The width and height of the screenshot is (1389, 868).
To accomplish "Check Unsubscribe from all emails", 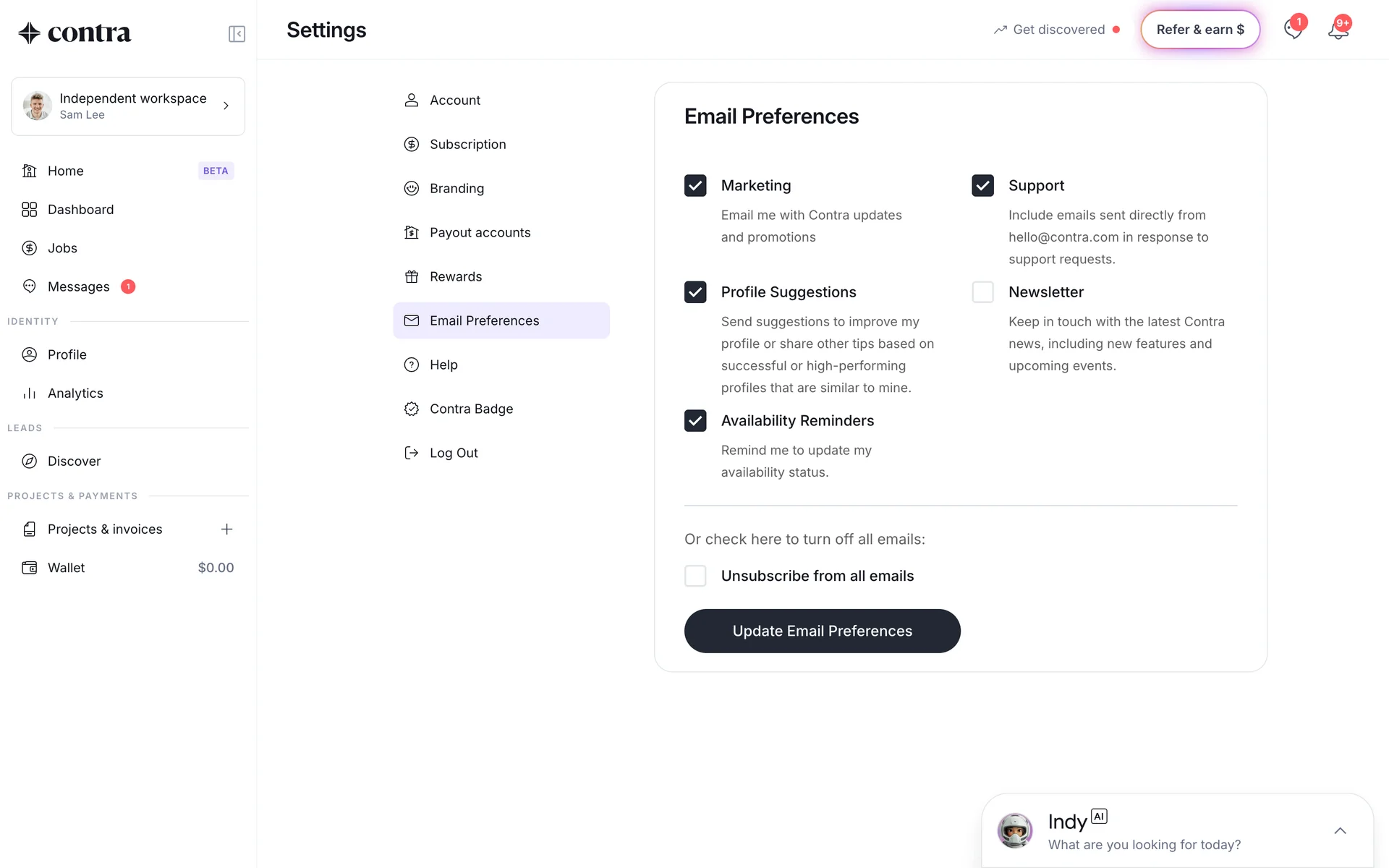I will [x=695, y=576].
